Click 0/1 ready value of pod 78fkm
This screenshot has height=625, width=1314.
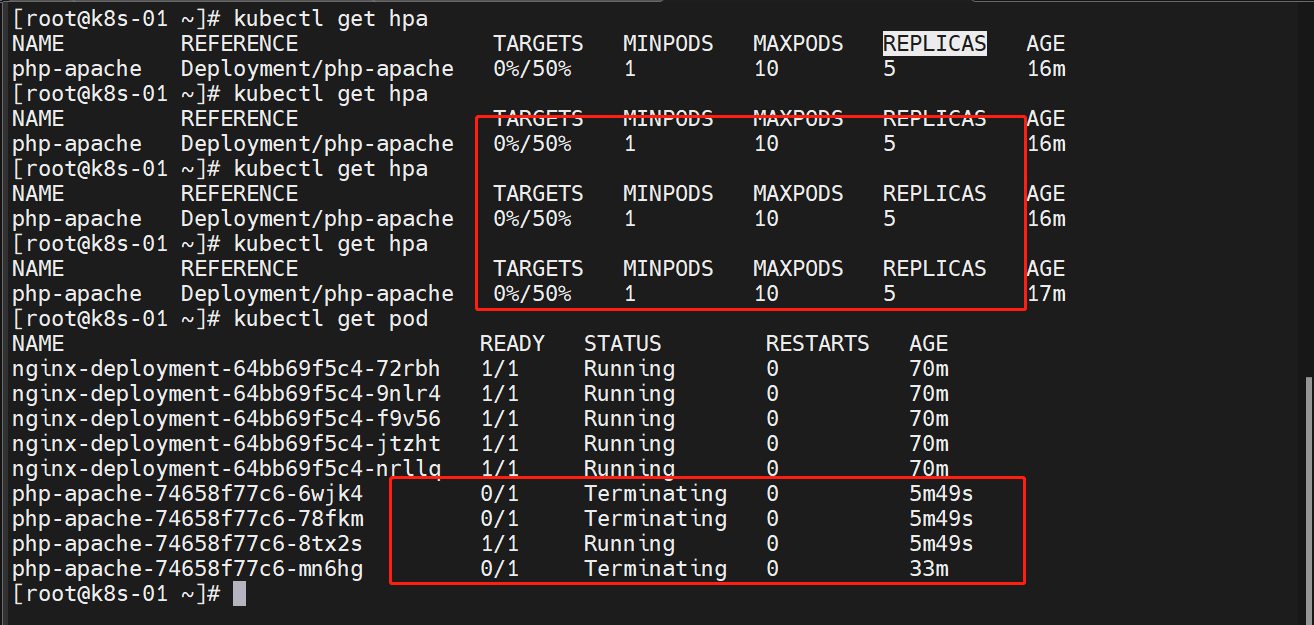tap(500, 519)
